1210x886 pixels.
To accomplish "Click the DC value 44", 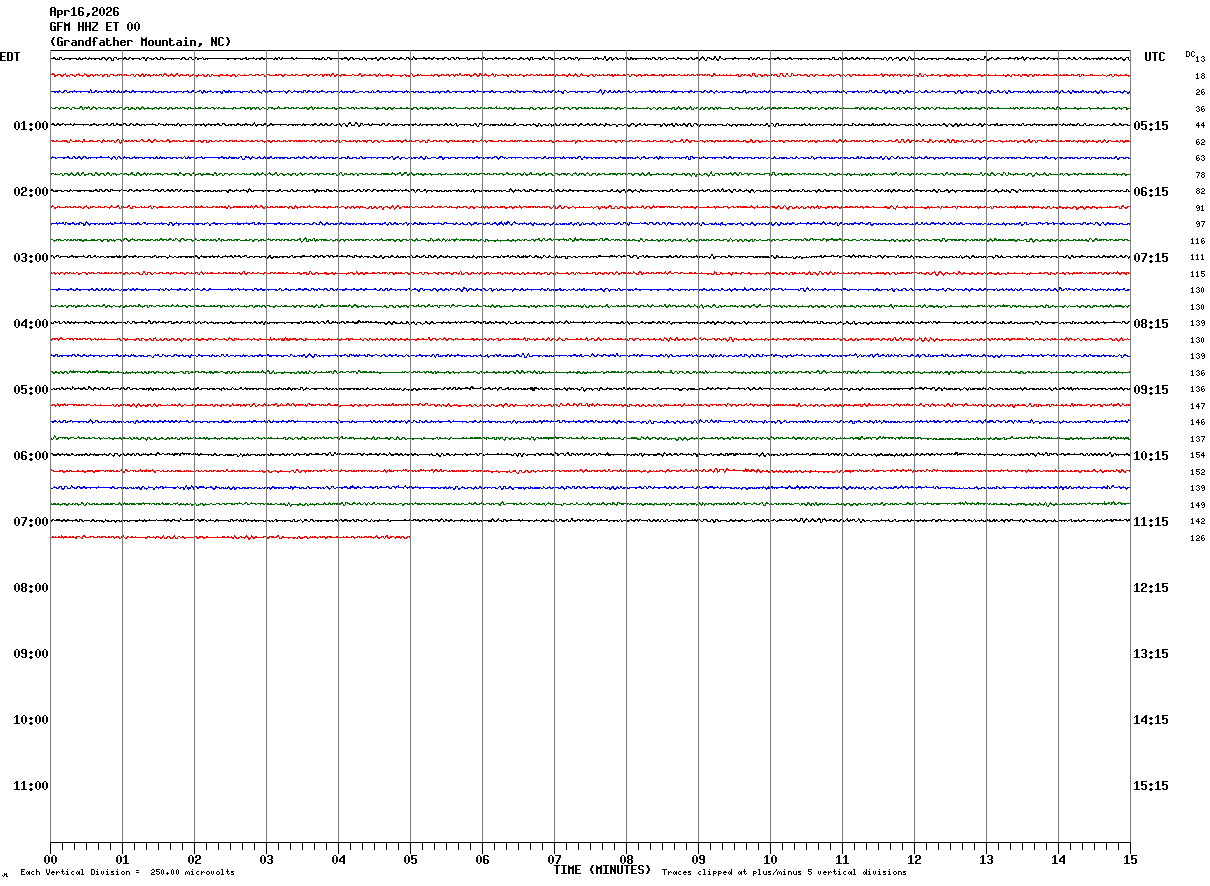I will [1200, 125].
